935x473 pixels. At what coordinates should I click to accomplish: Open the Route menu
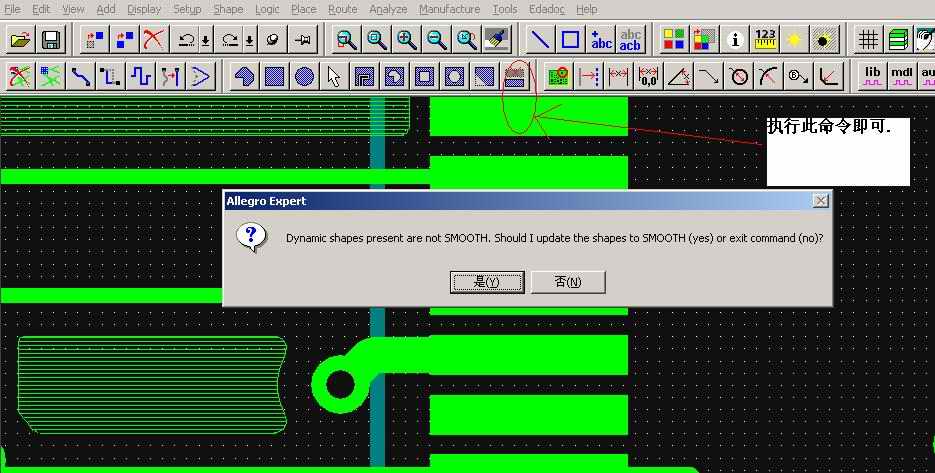[343, 9]
